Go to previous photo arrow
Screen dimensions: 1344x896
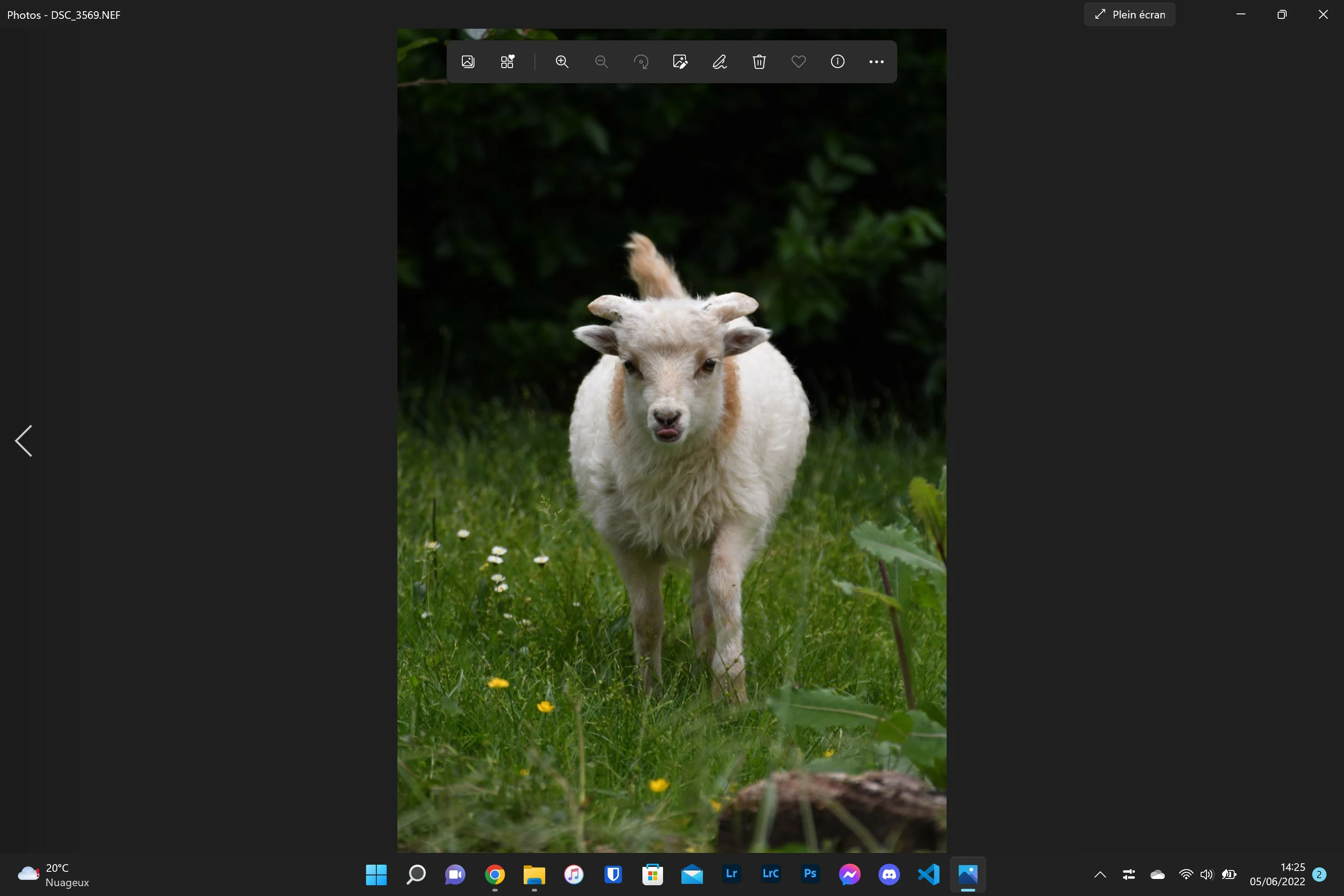pyautogui.click(x=23, y=440)
